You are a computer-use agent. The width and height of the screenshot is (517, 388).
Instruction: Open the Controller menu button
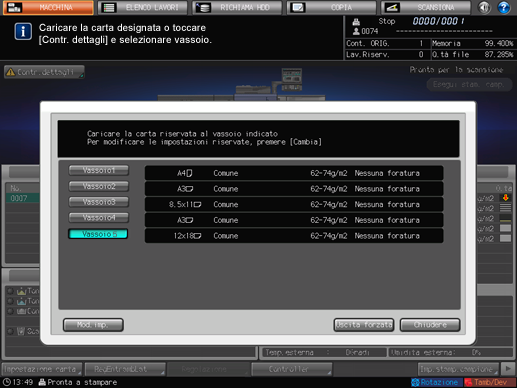pos(292,369)
